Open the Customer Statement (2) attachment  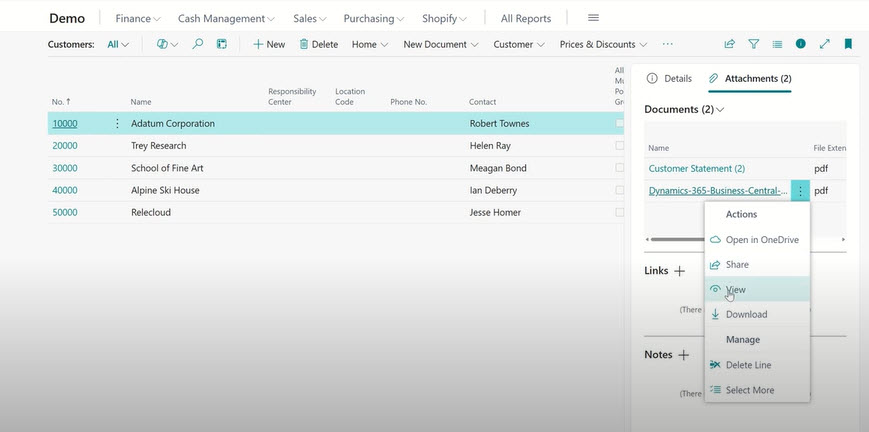pyautogui.click(x=697, y=168)
